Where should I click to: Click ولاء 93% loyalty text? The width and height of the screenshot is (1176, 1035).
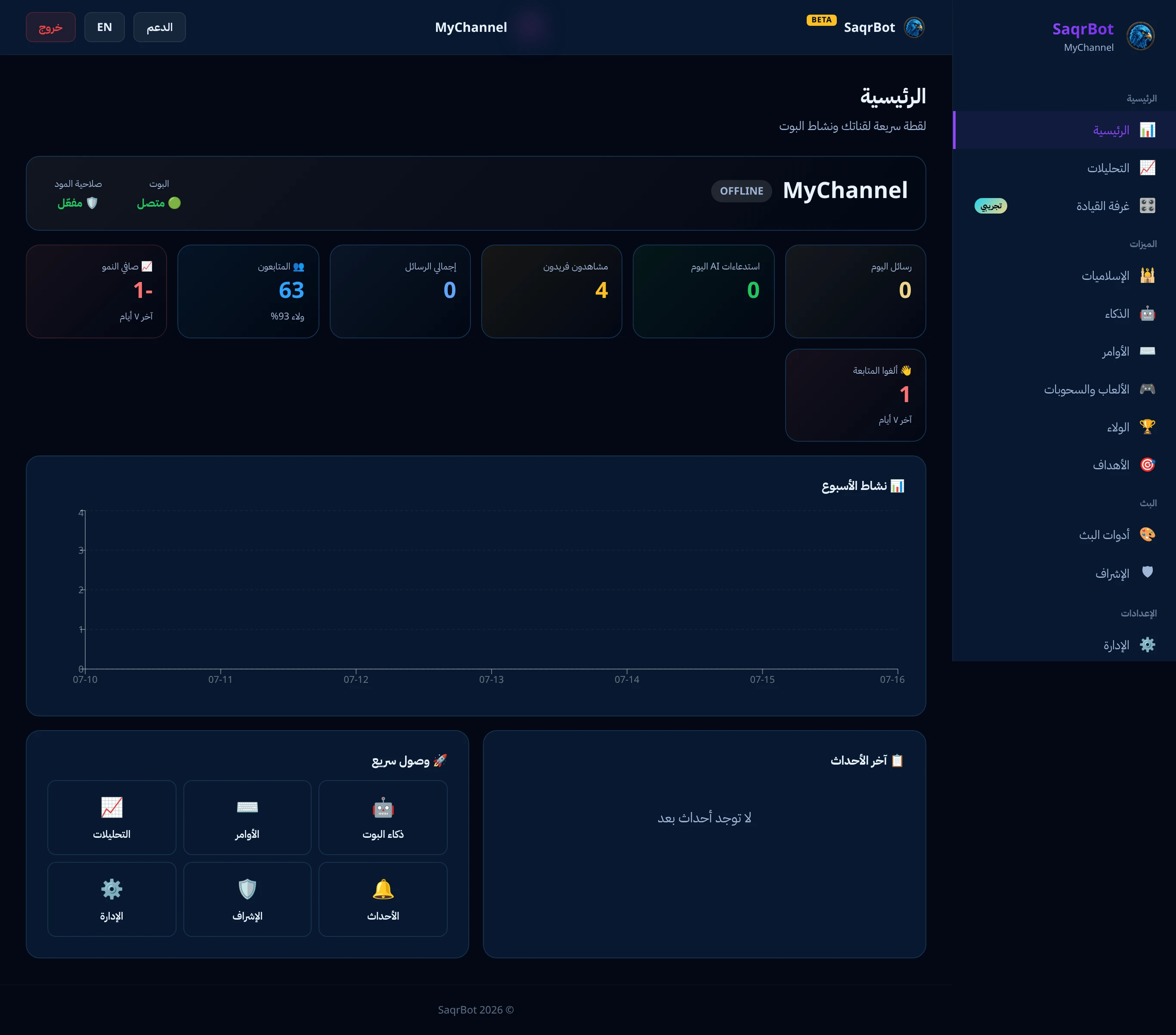[x=287, y=316]
